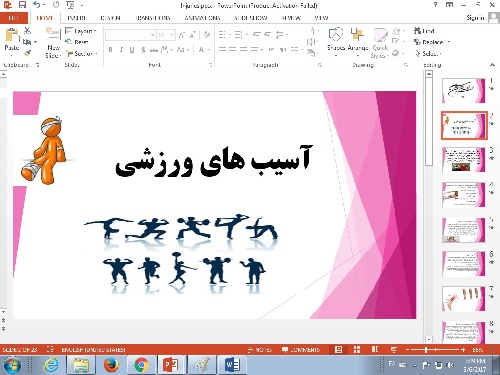Open the COMMENTS pane button
Viewport: 500px width, 375px height.
[x=301, y=349]
